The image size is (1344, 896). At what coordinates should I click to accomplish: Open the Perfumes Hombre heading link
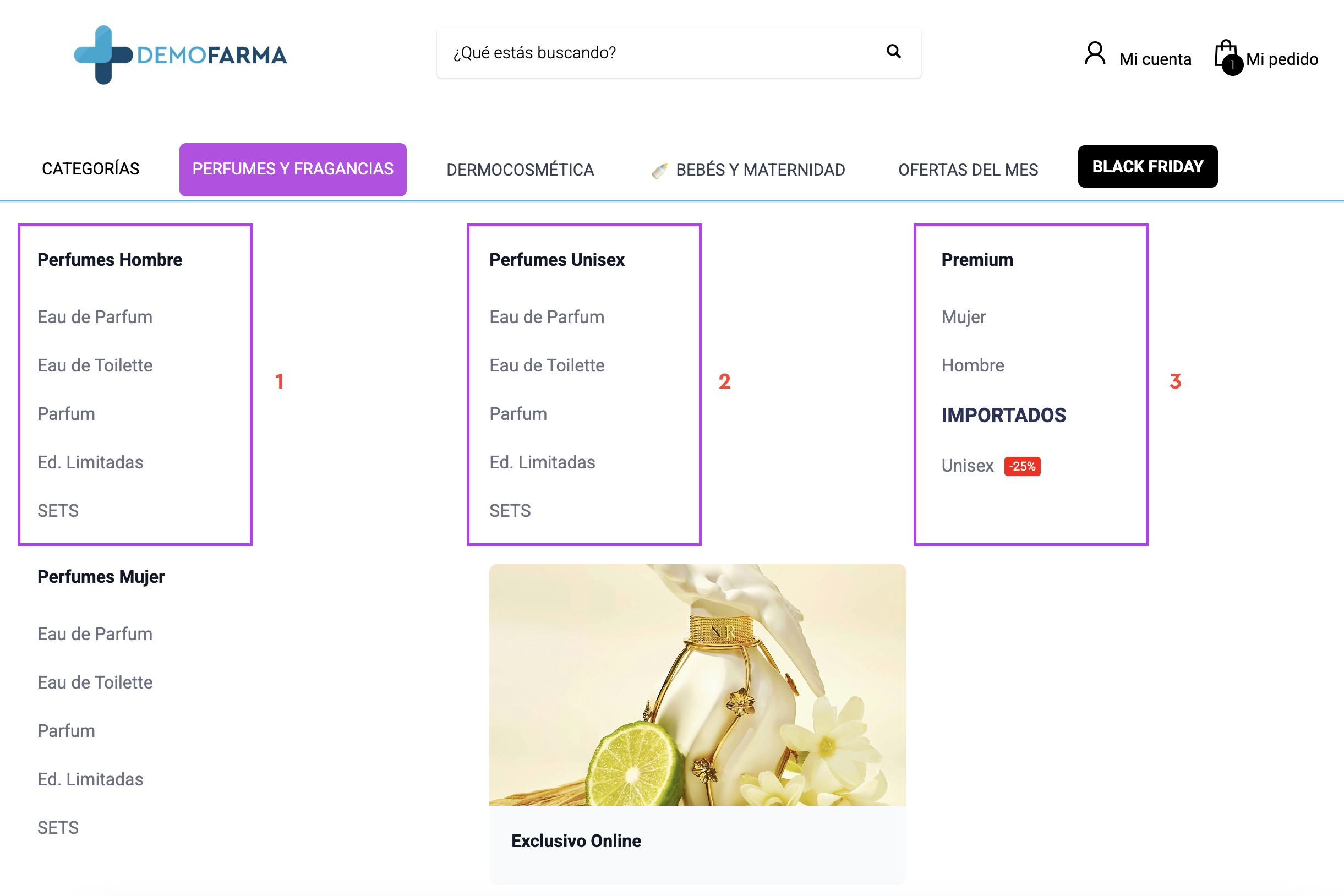coord(110,260)
